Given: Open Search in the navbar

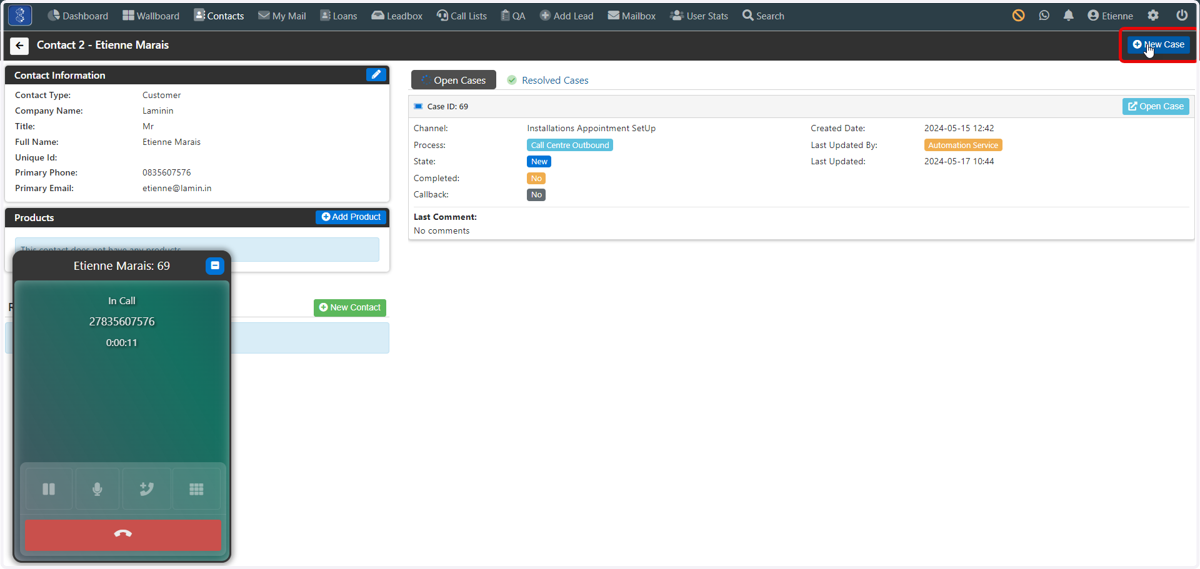Looking at the screenshot, I should coord(763,16).
